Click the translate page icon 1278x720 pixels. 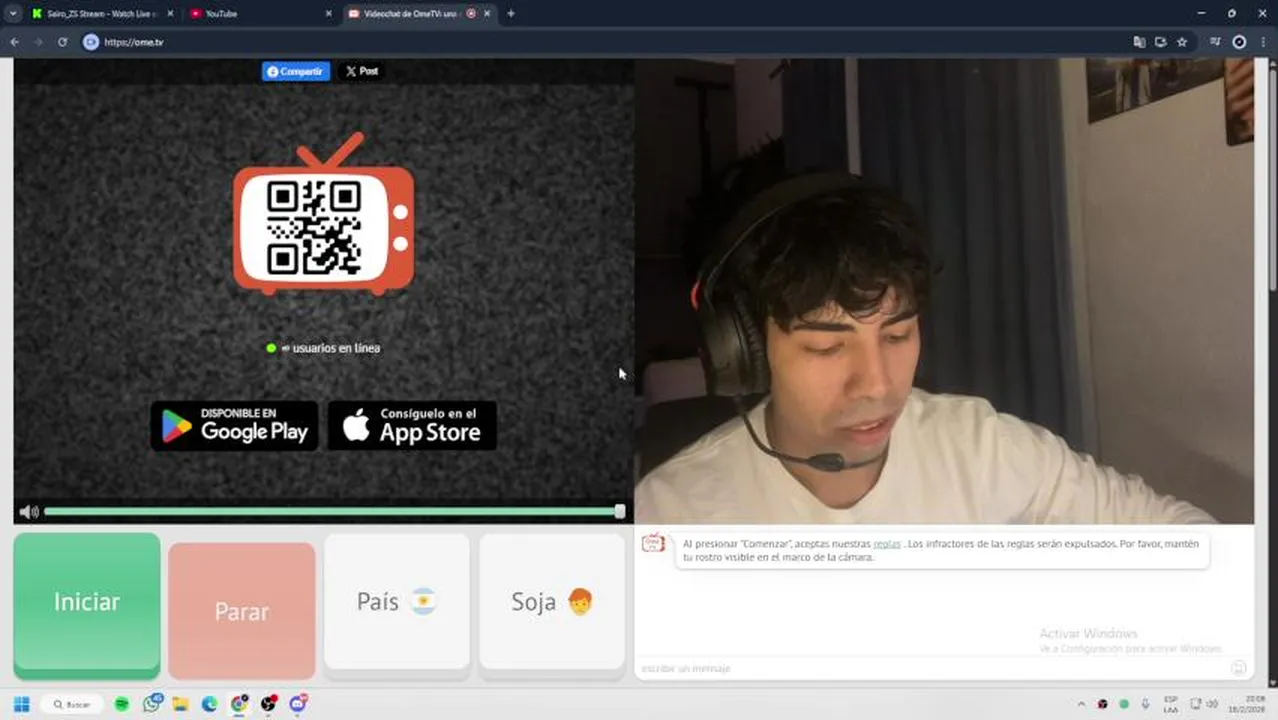coord(1139,42)
